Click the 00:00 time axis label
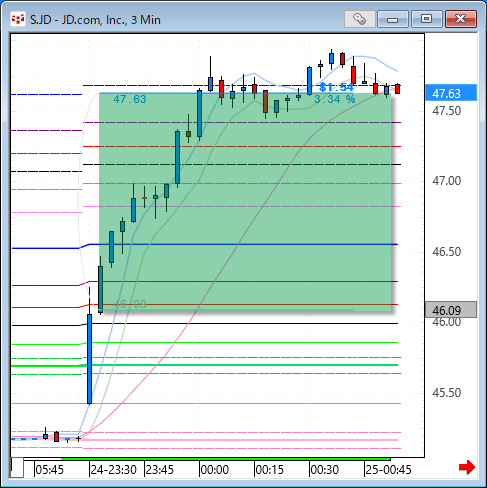The image size is (487, 488). (x=215, y=470)
